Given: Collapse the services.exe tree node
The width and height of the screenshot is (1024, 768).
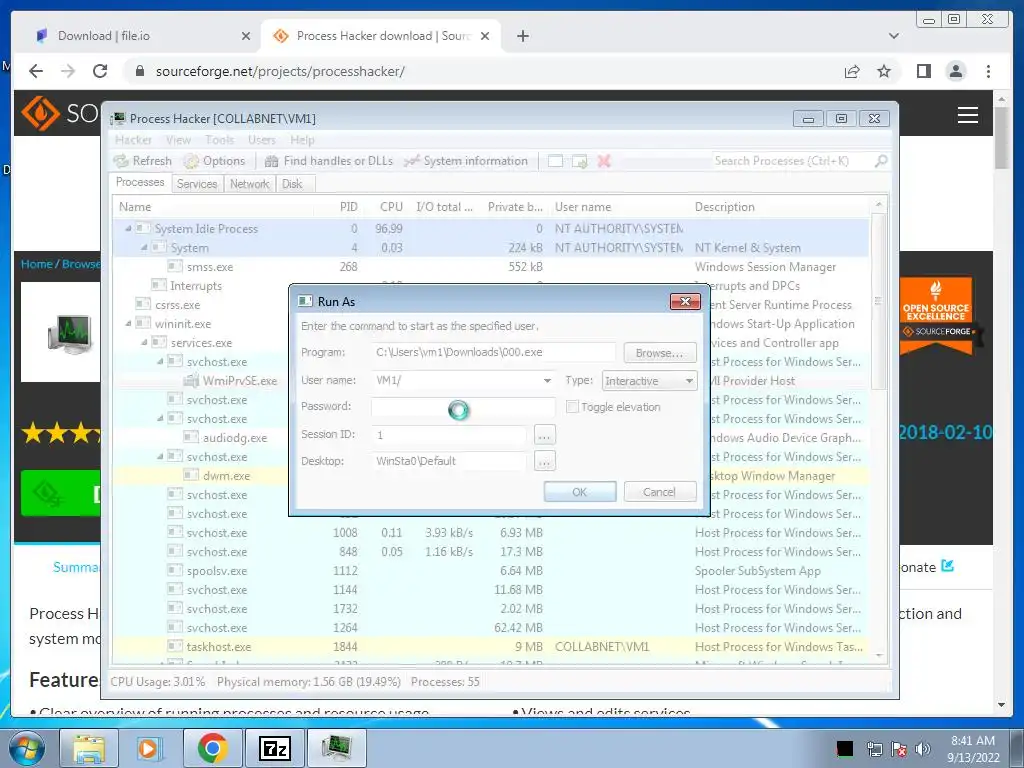Looking at the screenshot, I should pos(144,342).
